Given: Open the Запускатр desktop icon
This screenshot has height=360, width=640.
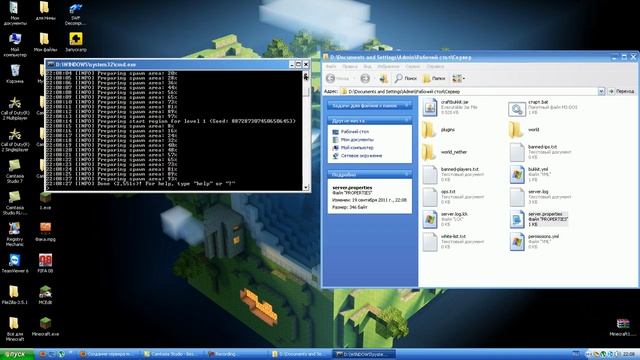Looking at the screenshot, I should [76, 42].
